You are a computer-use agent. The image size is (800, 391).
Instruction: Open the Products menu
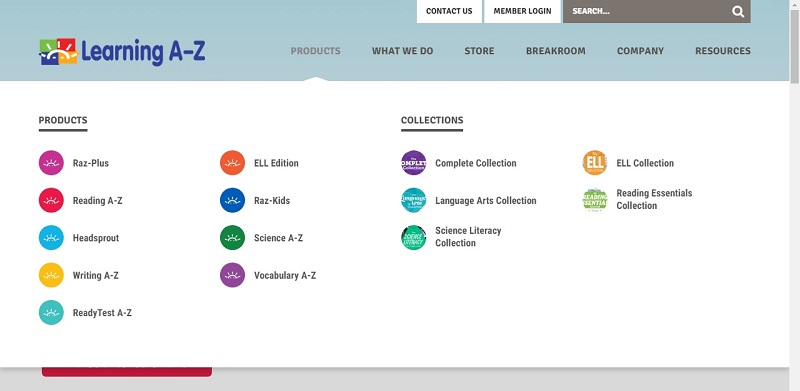[315, 51]
